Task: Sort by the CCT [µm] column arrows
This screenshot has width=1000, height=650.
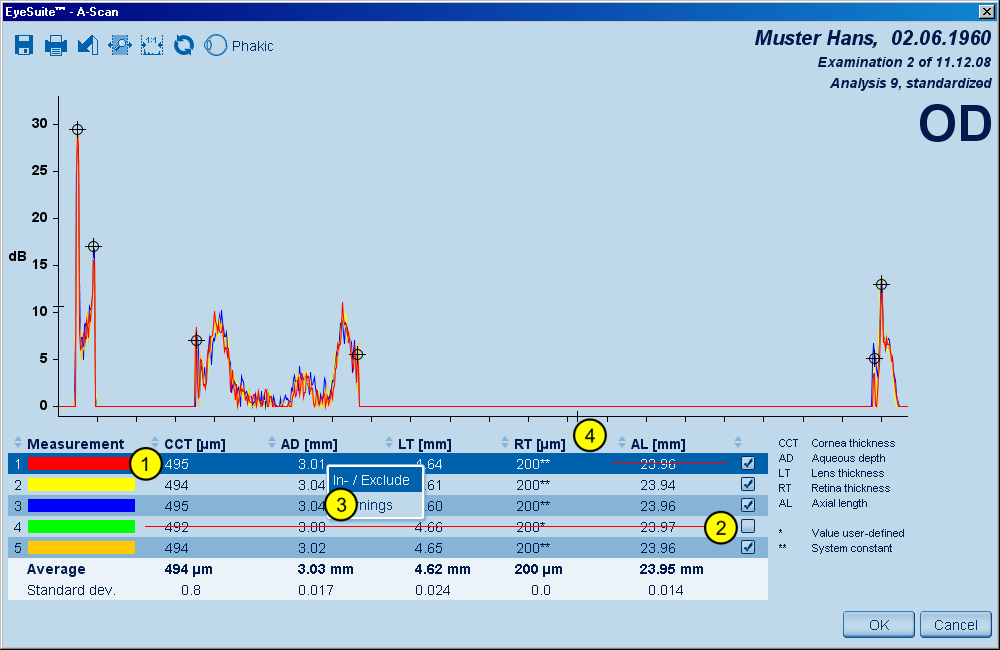Action: [x=155, y=444]
